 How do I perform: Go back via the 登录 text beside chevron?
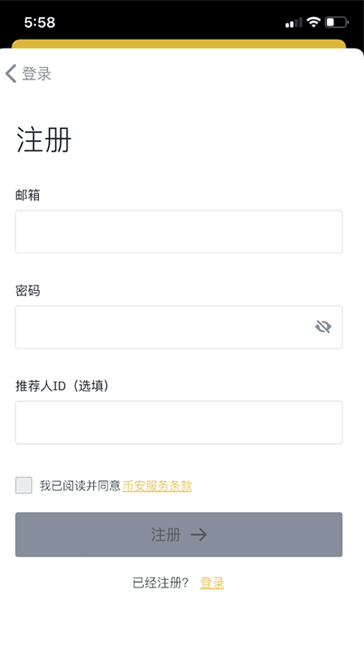pyautogui.click(x=37, y=73)
